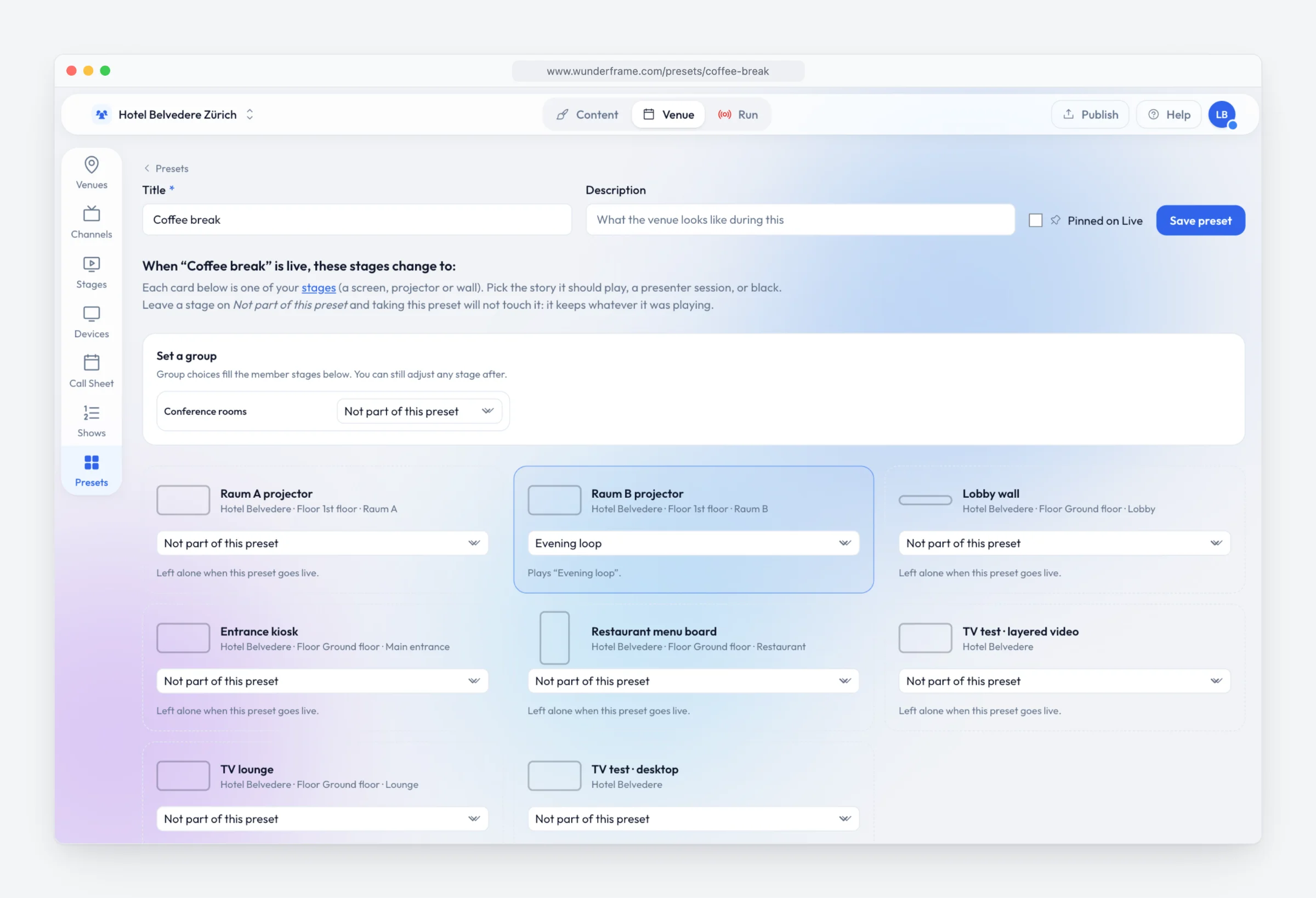Open Shows in the sidebar
1316x898 pixels.
[x=91, y=420]
